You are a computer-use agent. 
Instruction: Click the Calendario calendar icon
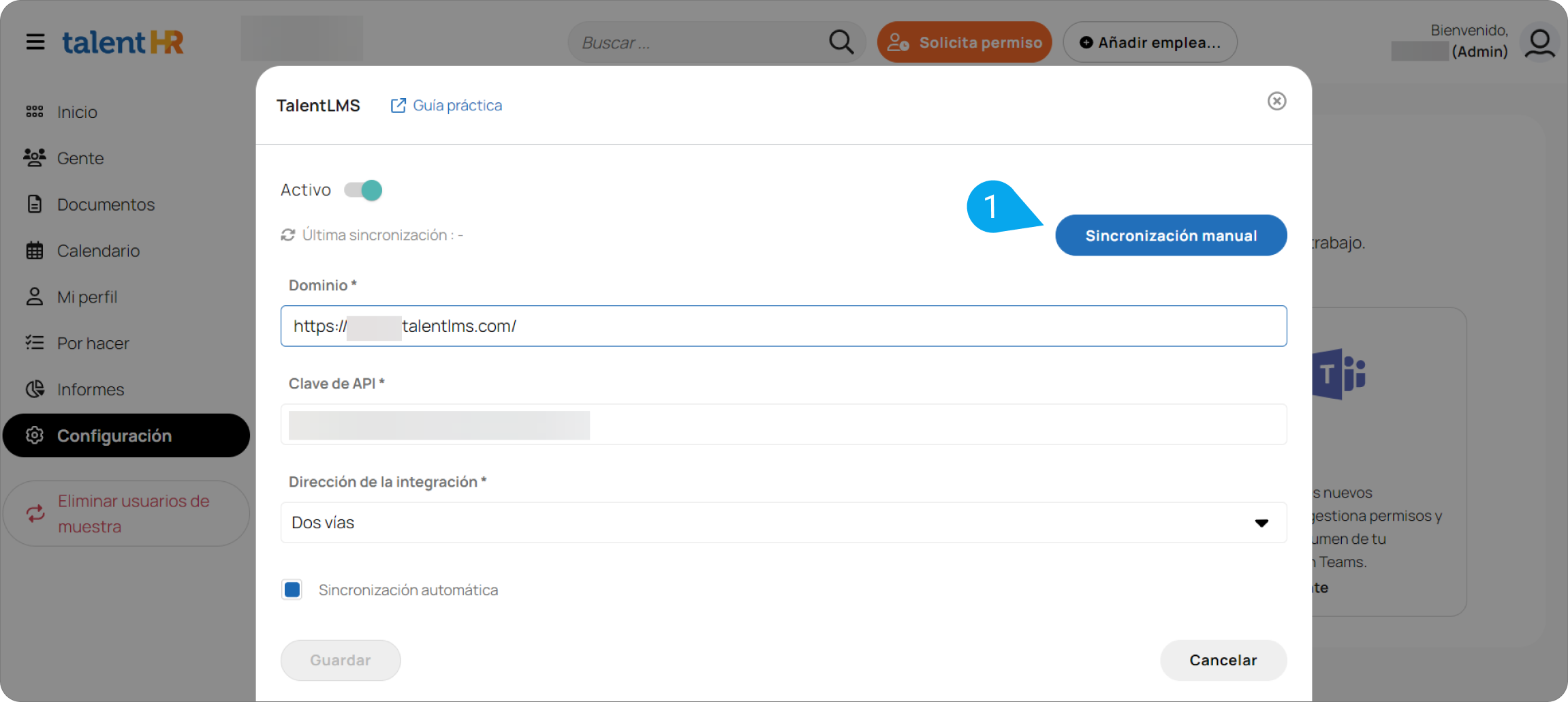35,250
